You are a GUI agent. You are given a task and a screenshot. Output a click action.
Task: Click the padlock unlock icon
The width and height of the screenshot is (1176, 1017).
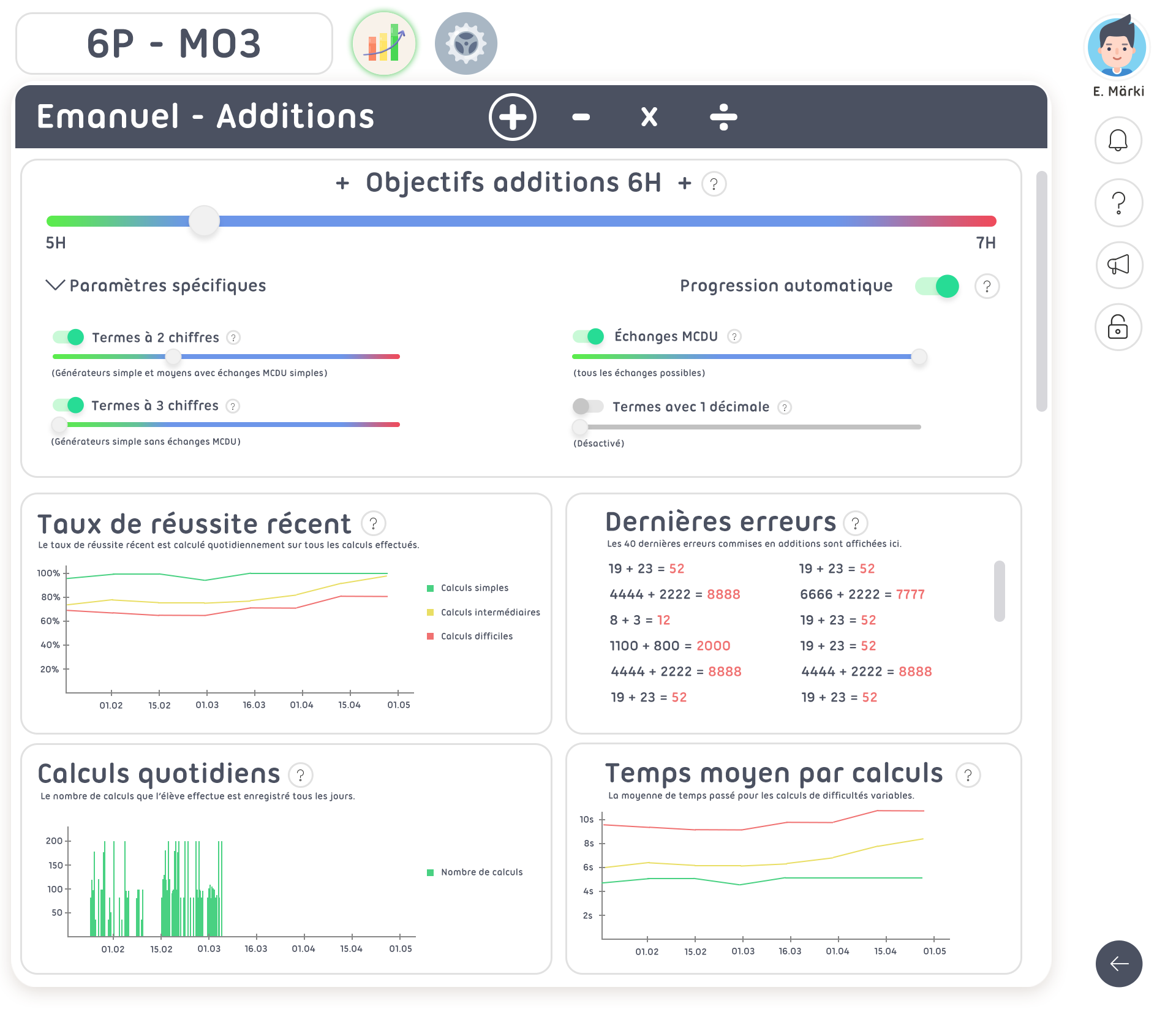[1118, 327]
